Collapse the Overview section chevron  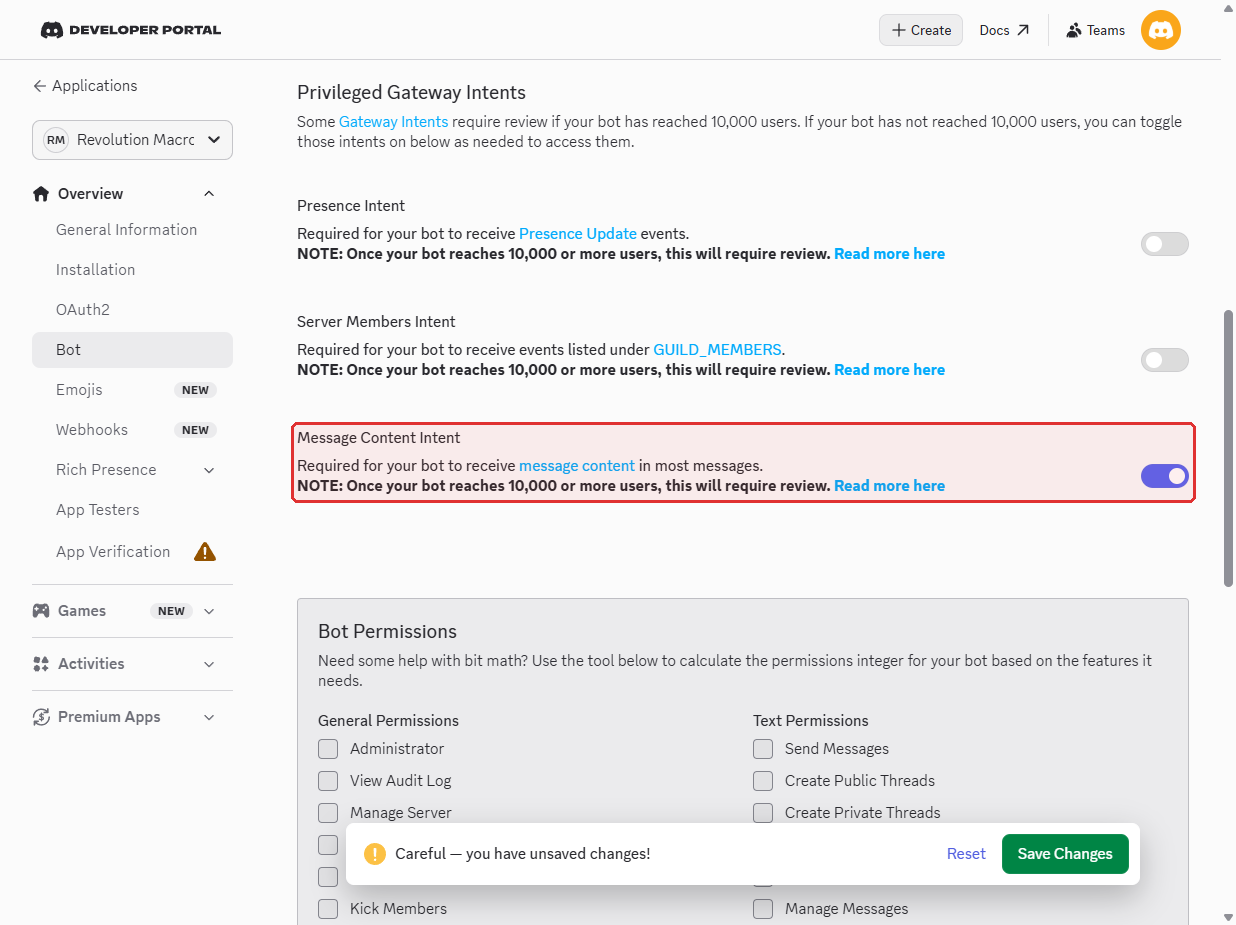[x=209, y=194]
